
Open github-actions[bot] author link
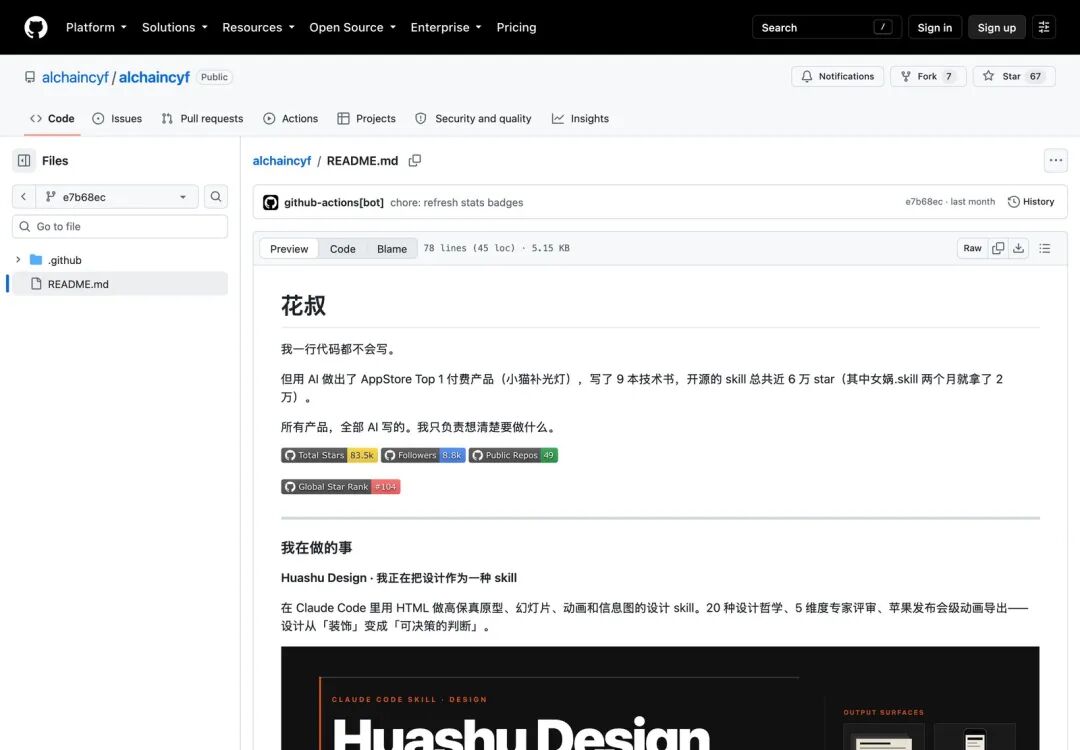pos(334,202)
